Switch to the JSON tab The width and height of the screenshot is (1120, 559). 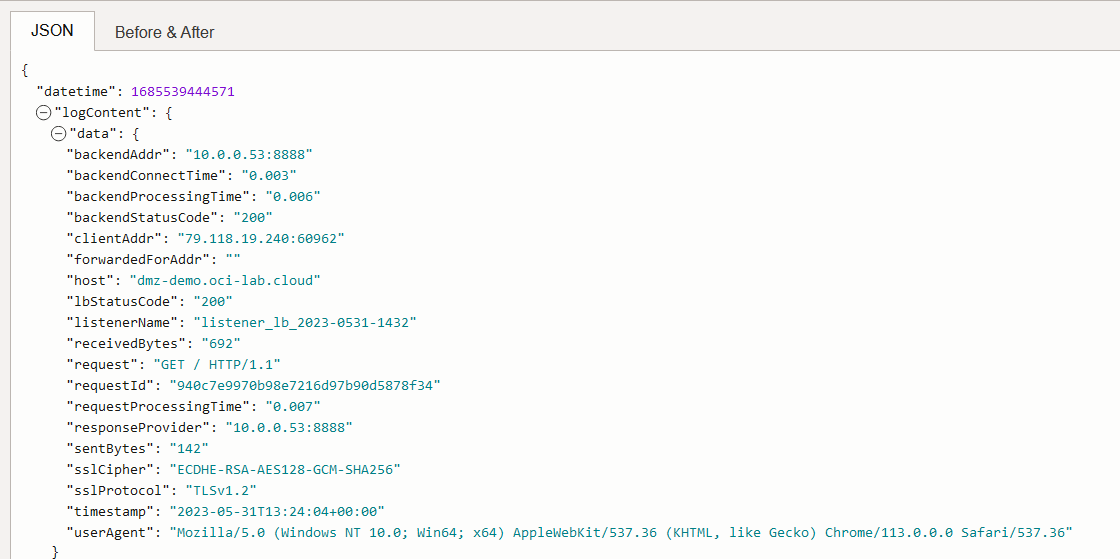(x=52, y=31)
